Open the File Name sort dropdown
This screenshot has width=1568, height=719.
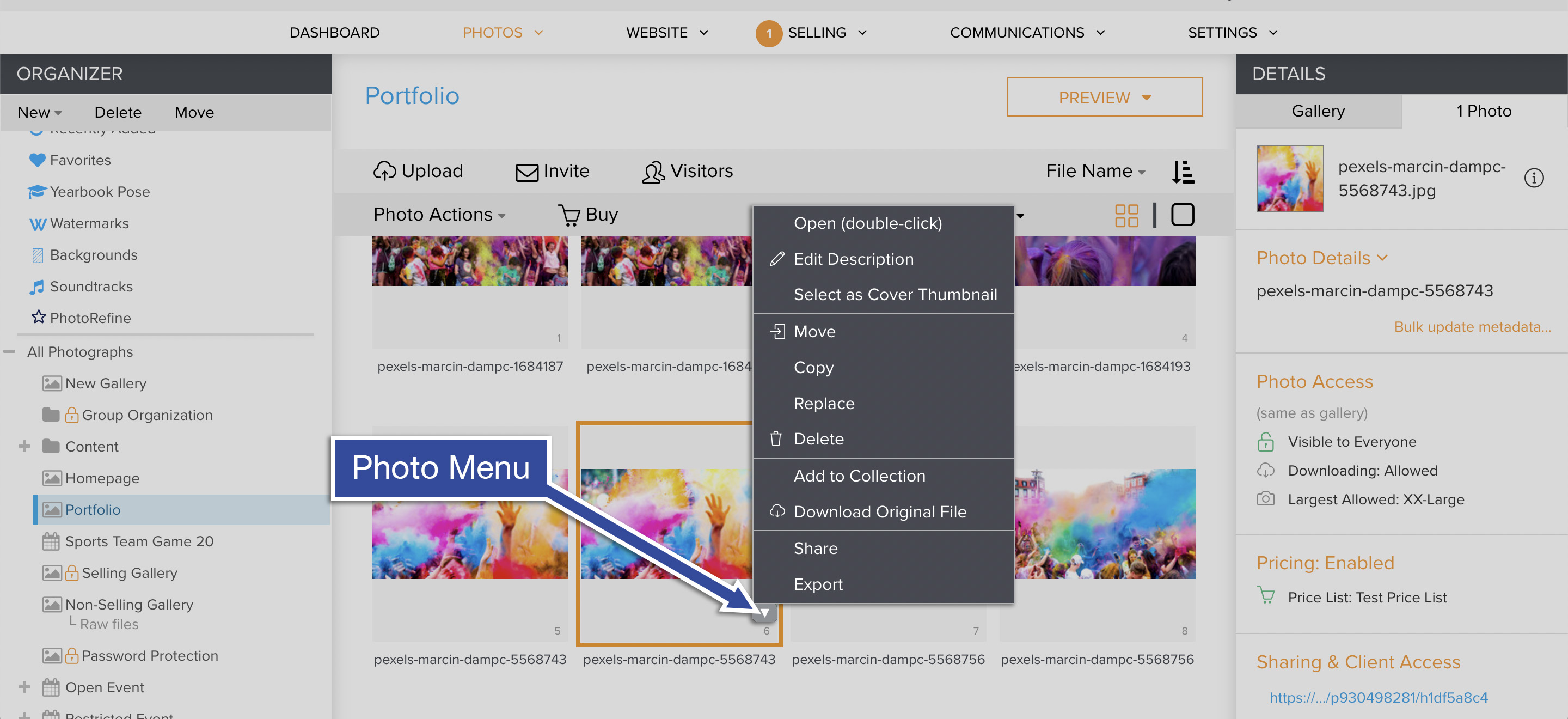1095,172
